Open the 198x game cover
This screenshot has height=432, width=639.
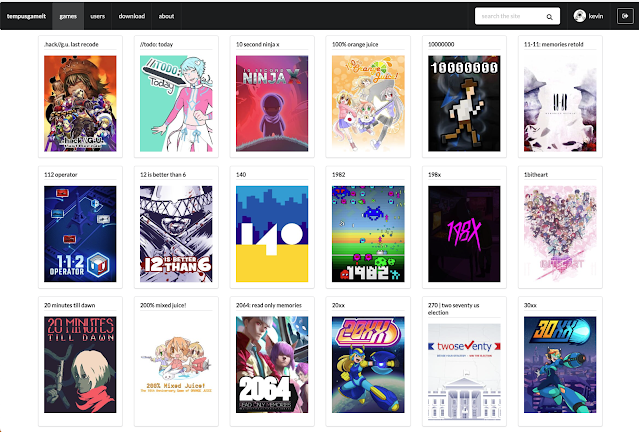tap(464, 234)
